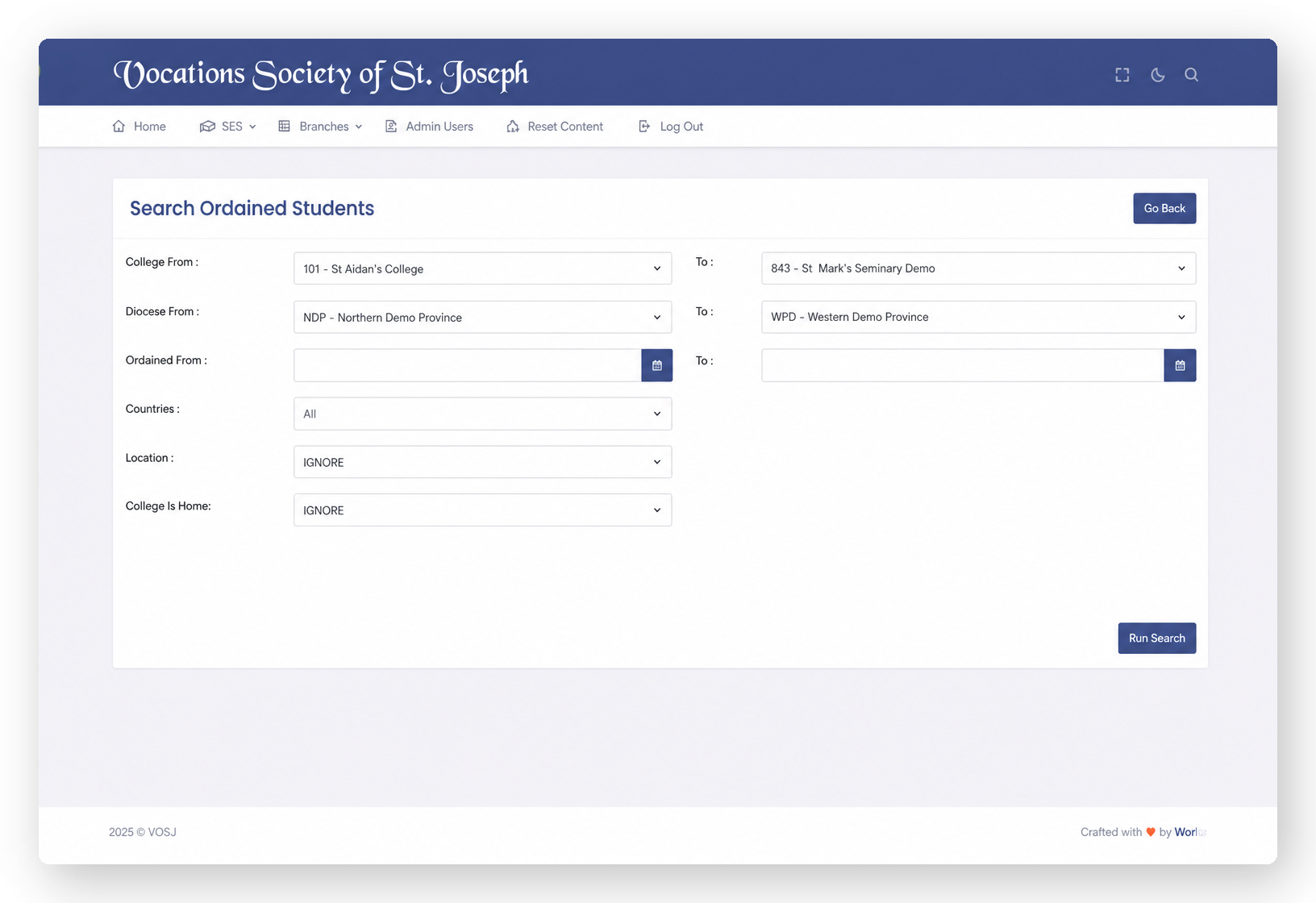This screenshot has width=1316, height=903.
Task: Open Ordained From calendar picker
Action: coord(657,365)
